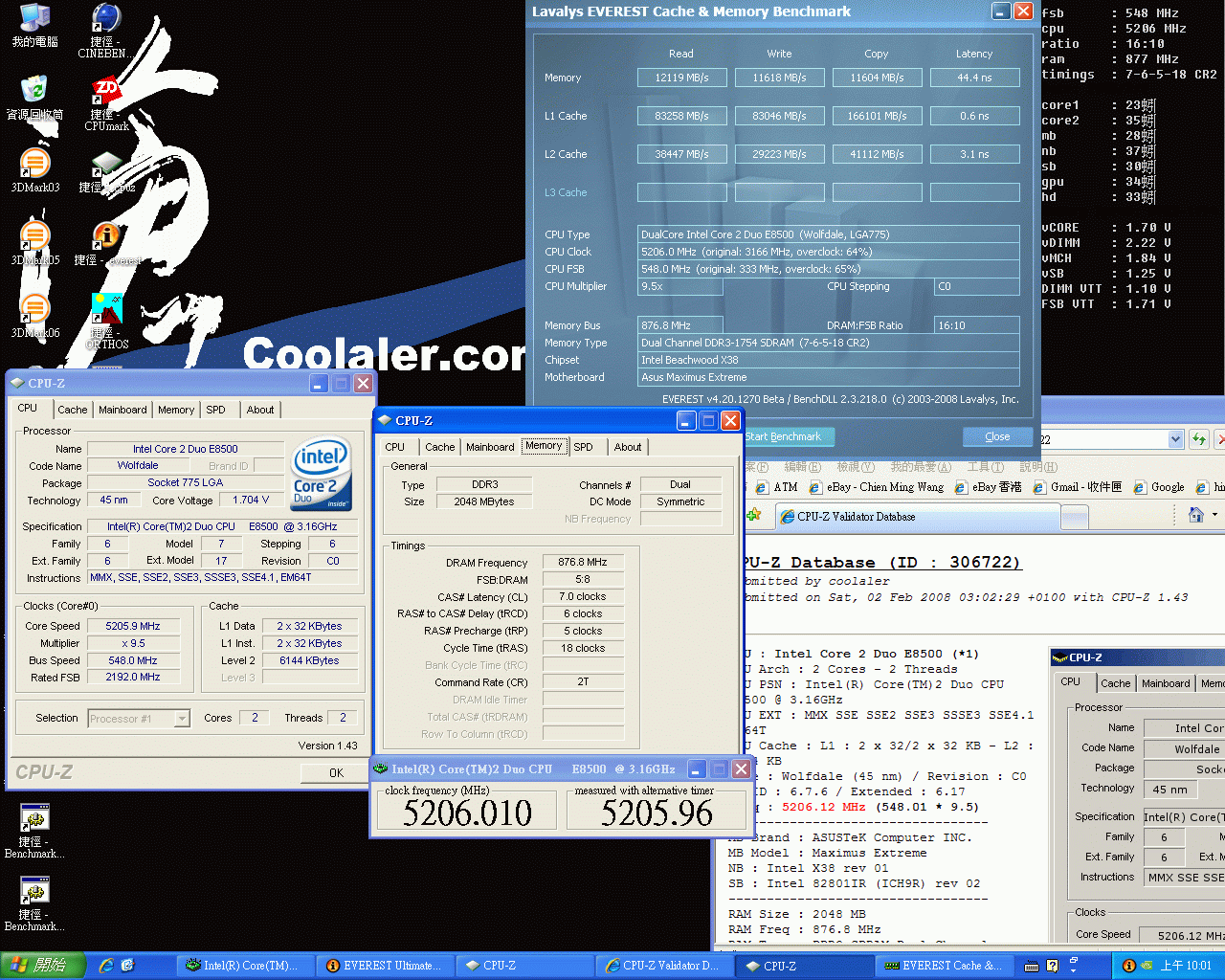Select the 3DMark05 desktop icon
This screenshot has height=980, width=1225.
click(x=34, y=243)
